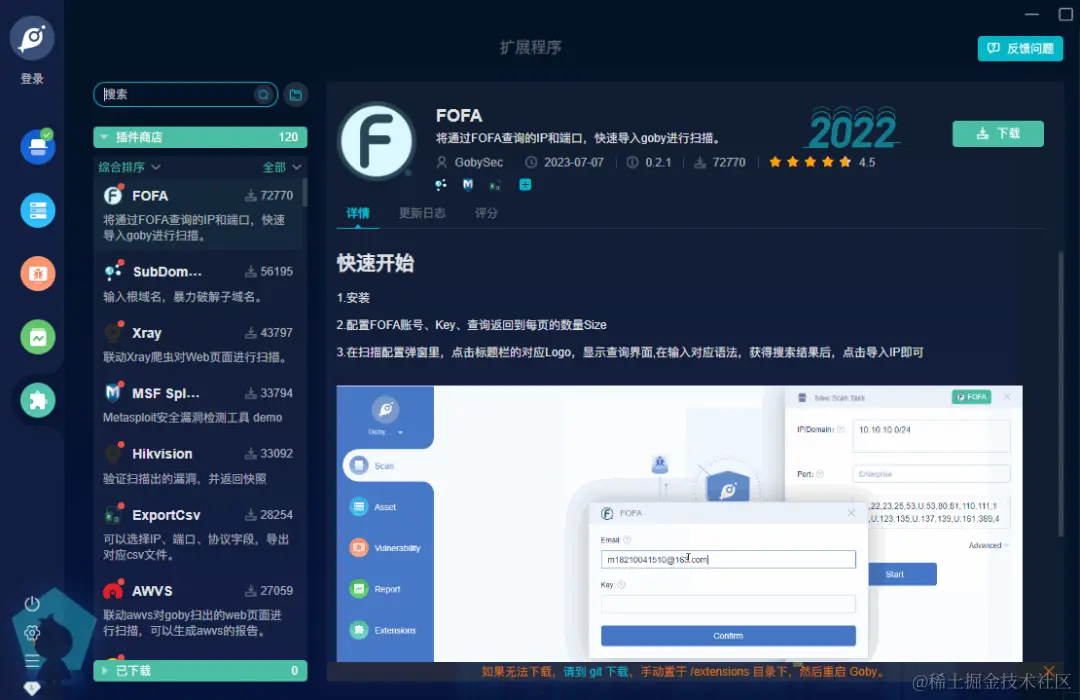Image resolution: width=1080 pixels, height=700 pixels.
Task: Click teal square icon under FOFA details
Action: coord(525,184)
